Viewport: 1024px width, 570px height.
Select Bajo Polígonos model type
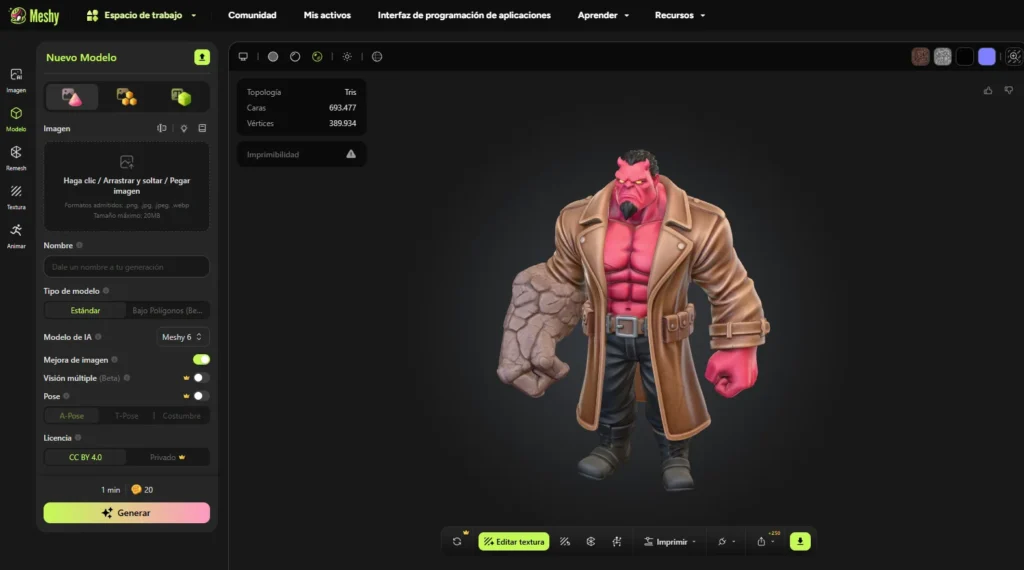[167, 311]
